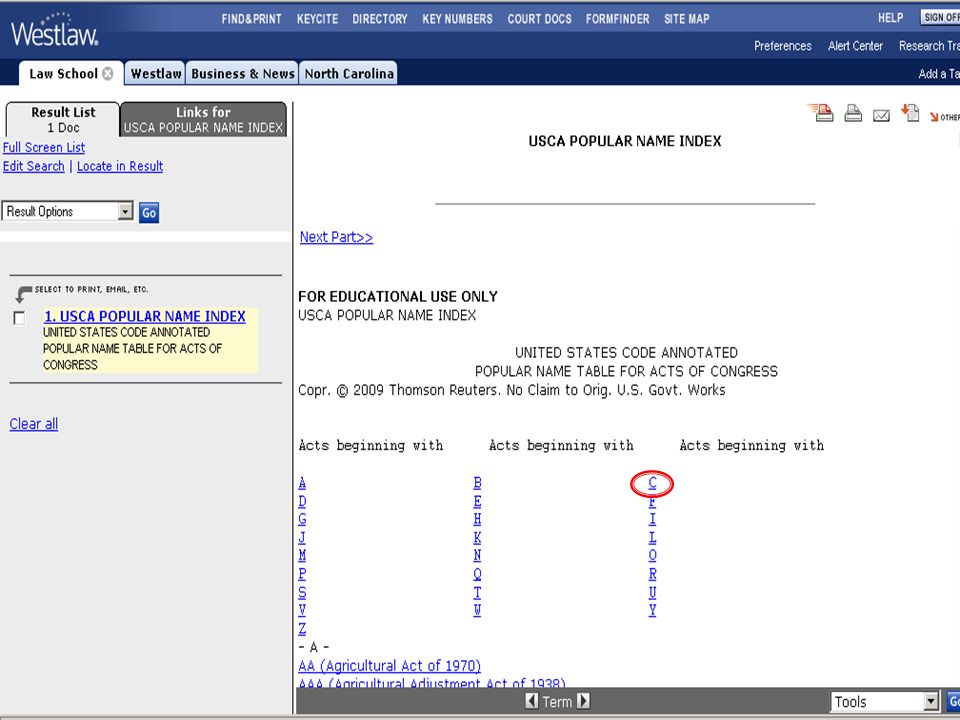Jump to acts beginning with H
Image resolution: width=960 pixels, height=720 pixels.
[x=477, y=519]
